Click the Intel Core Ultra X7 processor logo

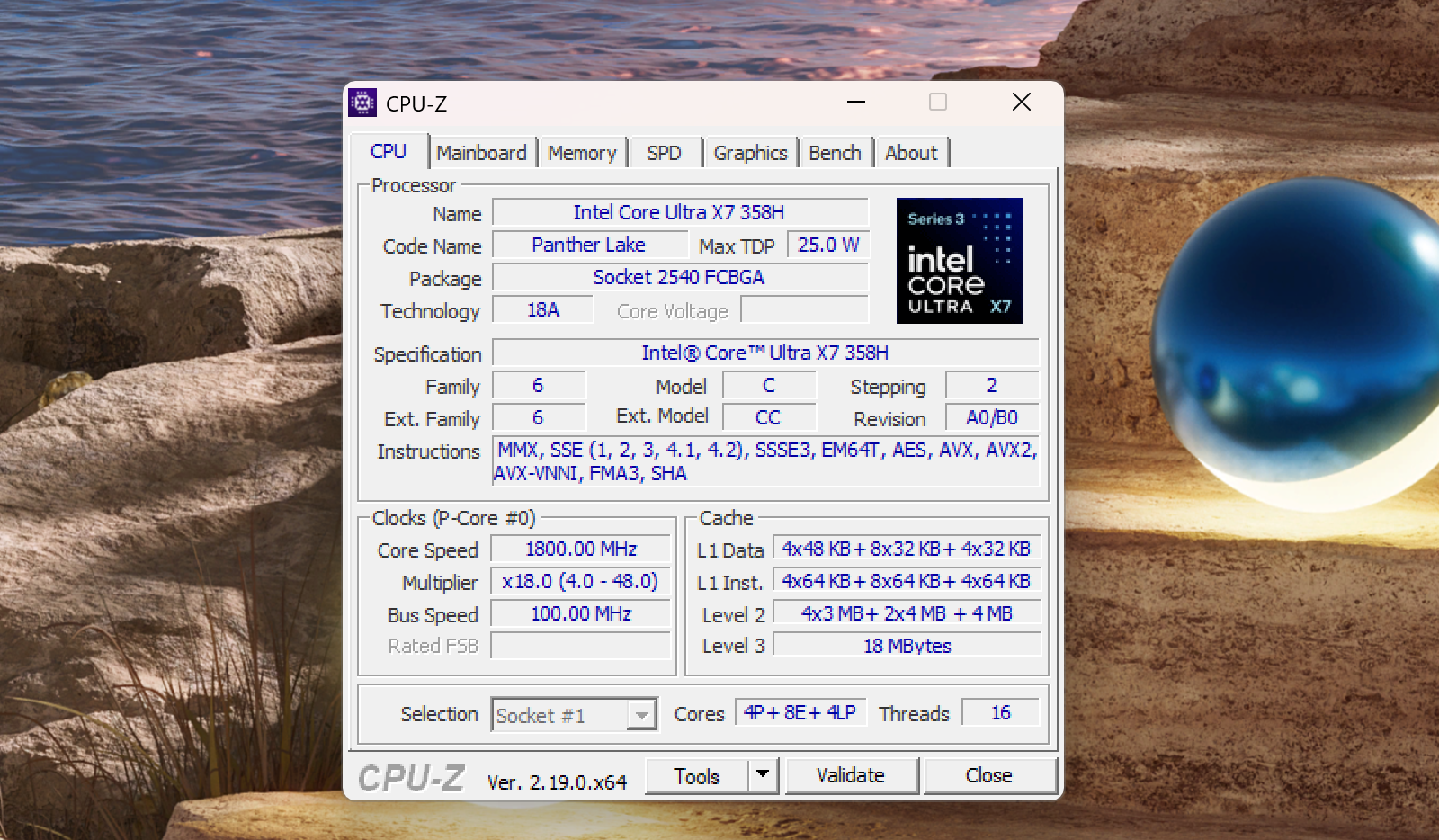pyautogui.click(x=960, y=261)
